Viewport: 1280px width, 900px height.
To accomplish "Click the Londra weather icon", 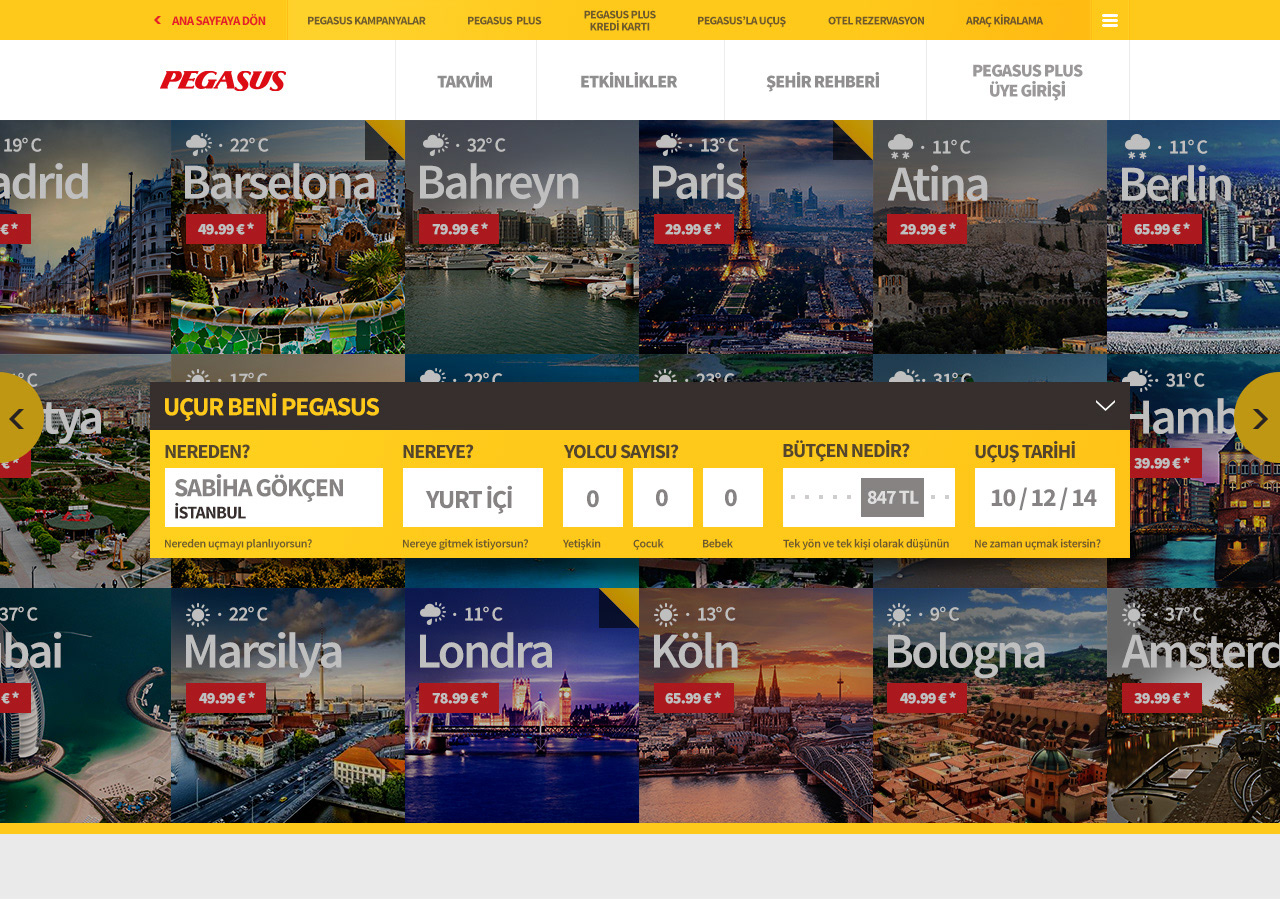I will pos(433,614).
